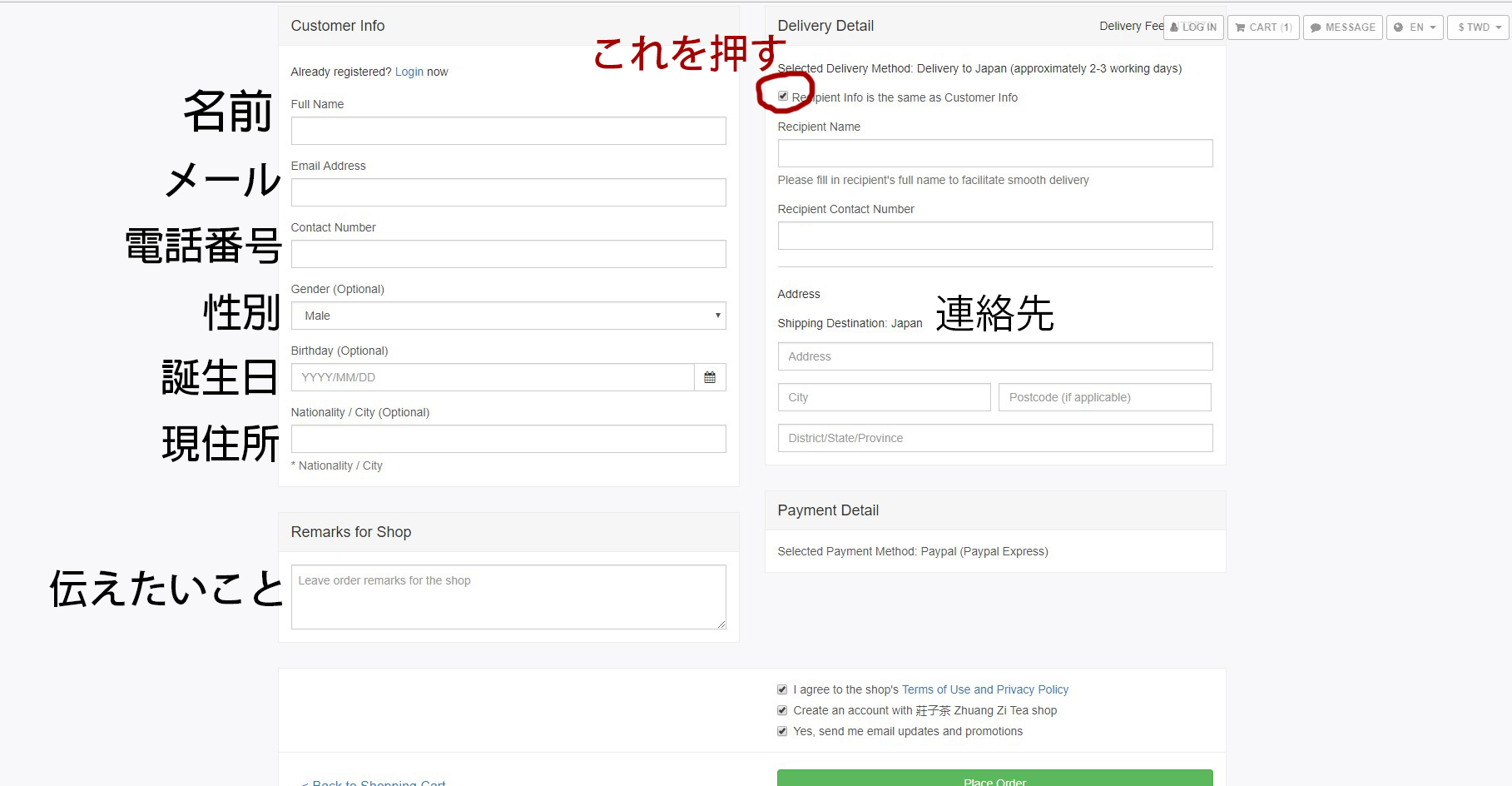Image resolution: width=1512 pixels, height=786 pixels.
Task: Open the Terms of Use and Privacy Policy link
Action: [x=984, y=689]
